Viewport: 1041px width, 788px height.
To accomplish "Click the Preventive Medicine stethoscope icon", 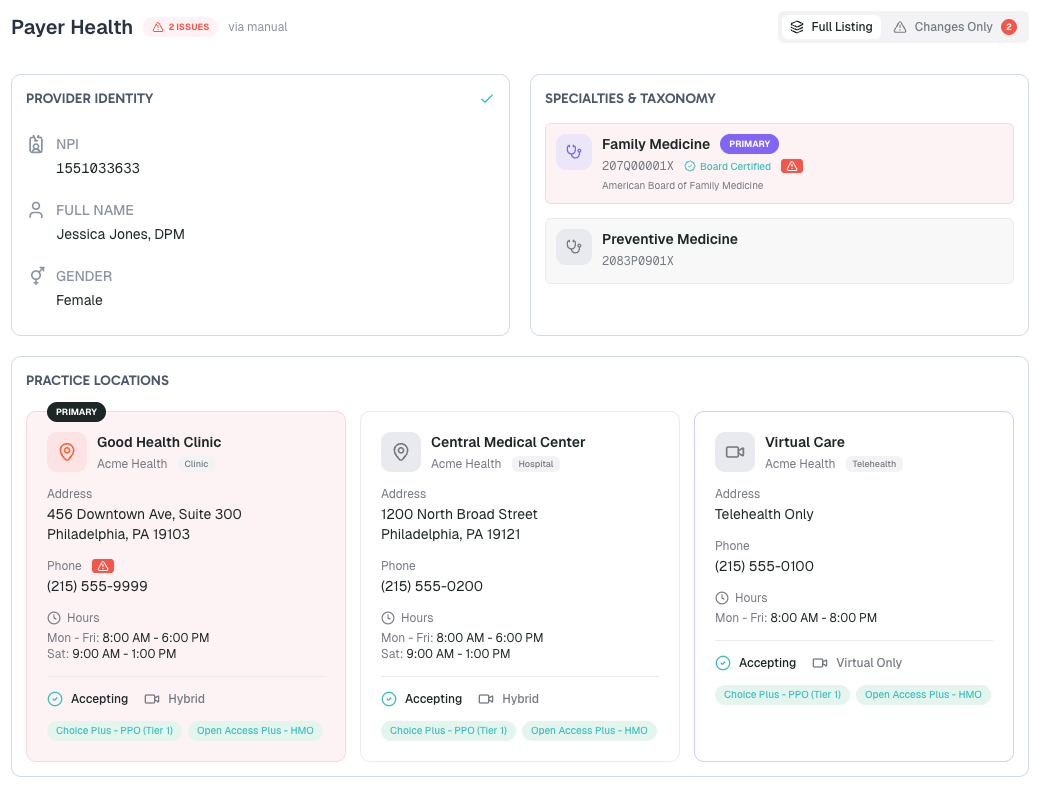I will pyautogui.click(x=573, y=246).
